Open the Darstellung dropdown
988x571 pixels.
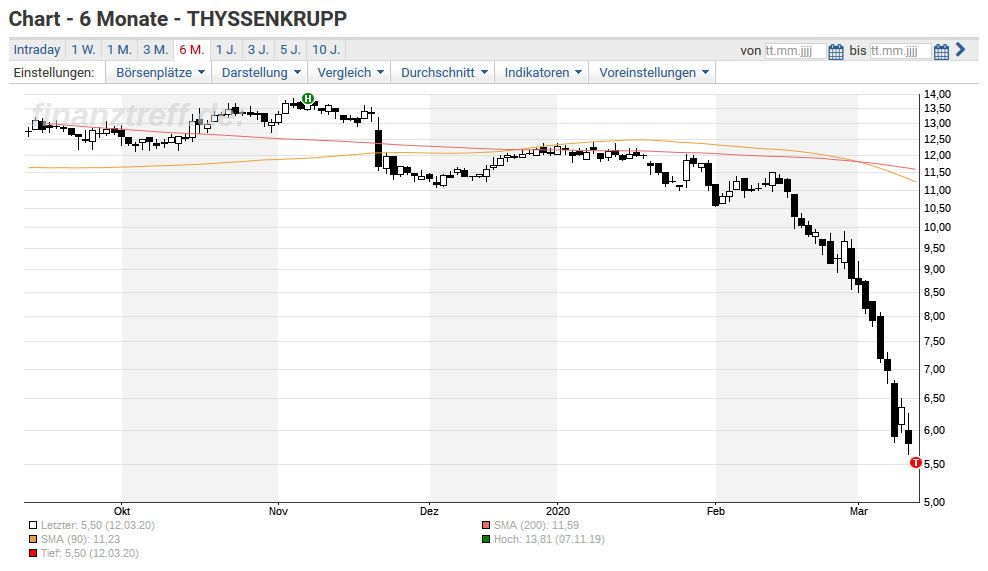tap(260, 72)
